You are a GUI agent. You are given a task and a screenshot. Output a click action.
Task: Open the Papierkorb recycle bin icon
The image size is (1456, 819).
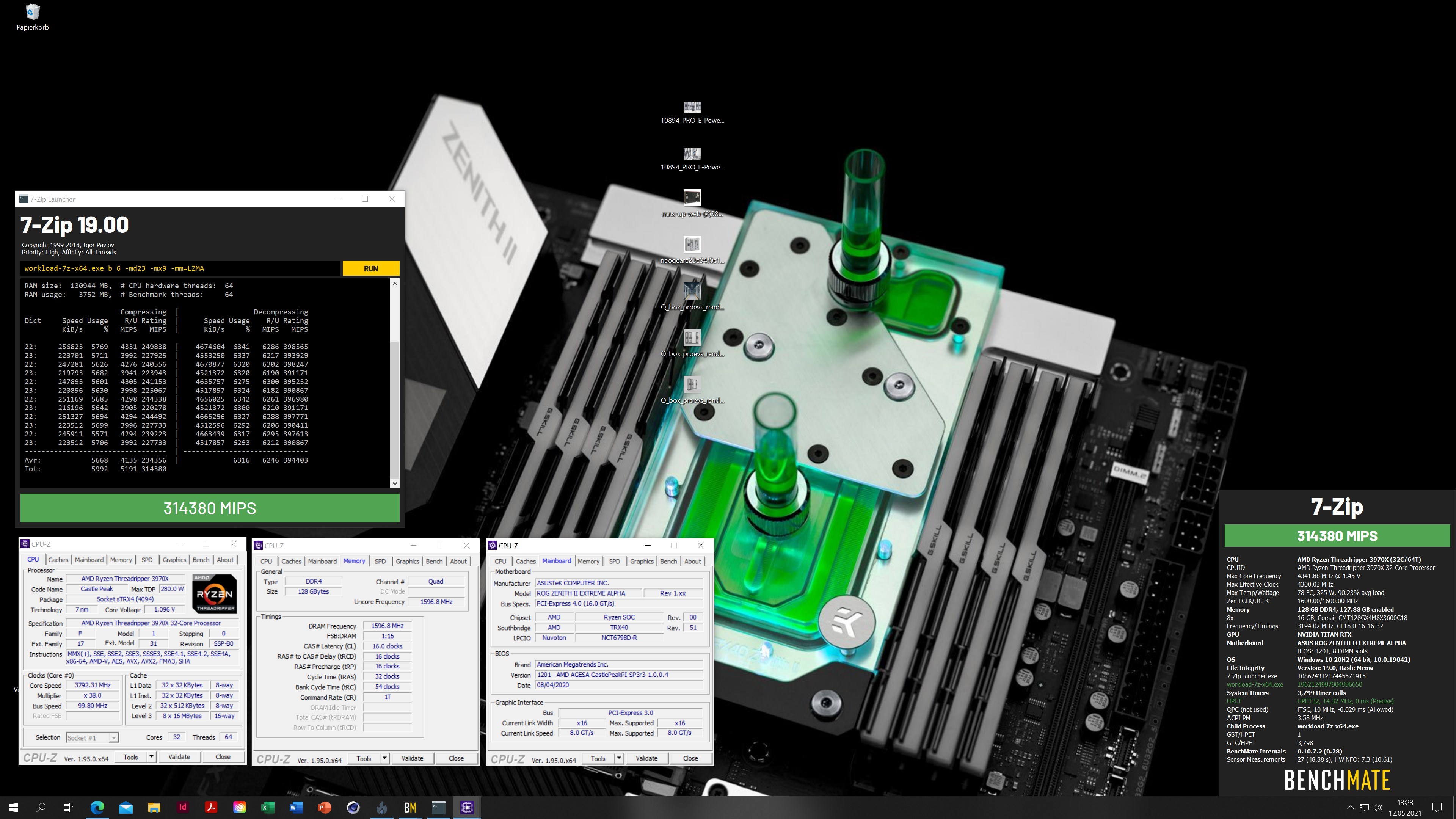(32, 17)
